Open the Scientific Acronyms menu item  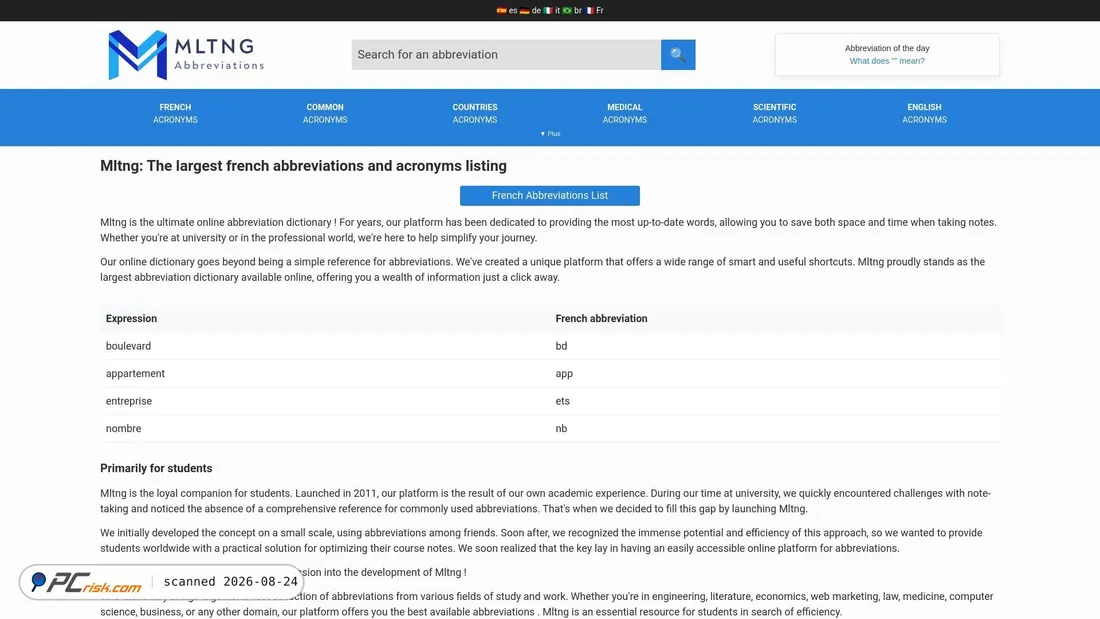774,114
